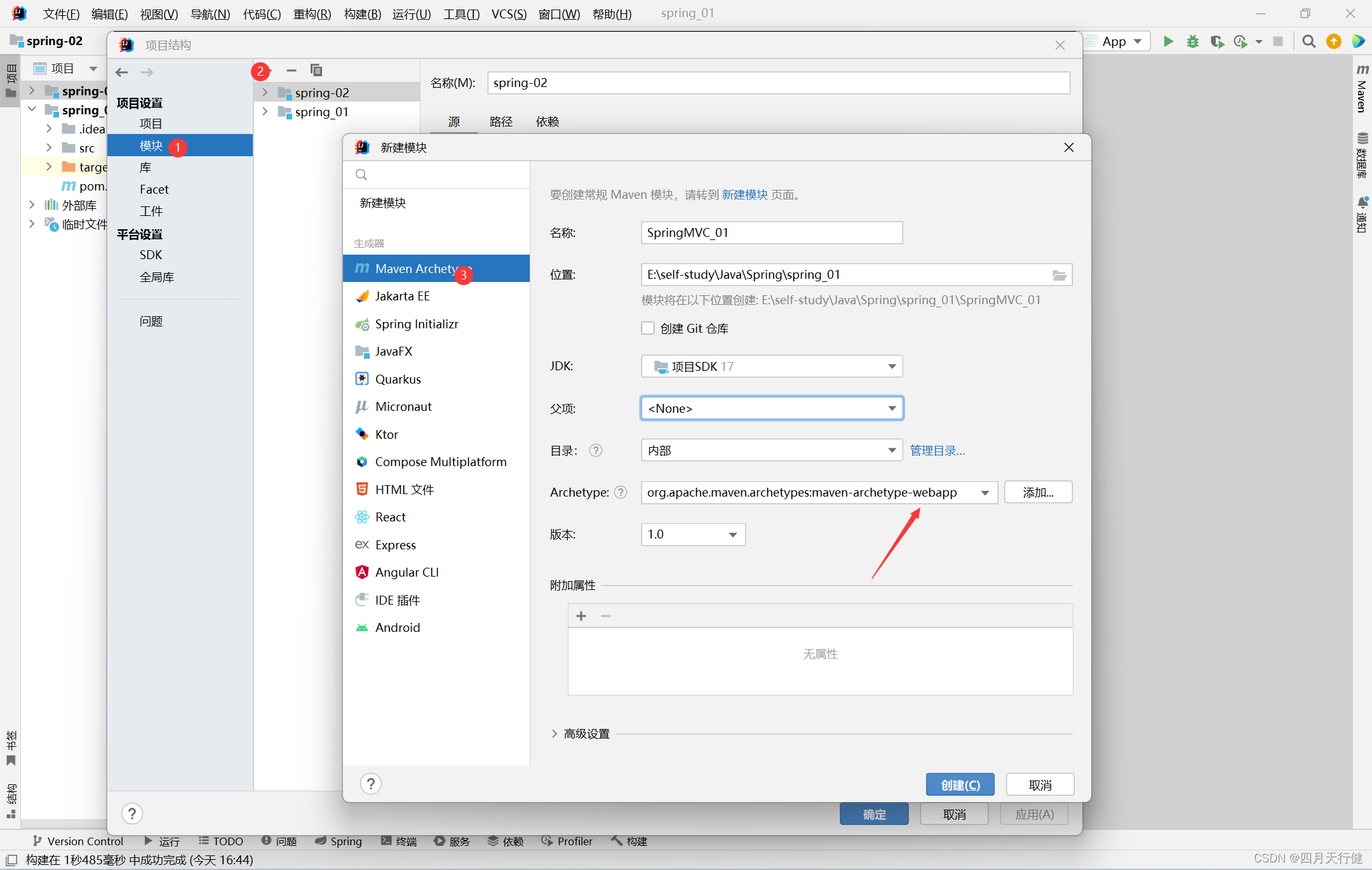Click the green Run button in toolbar
Viewport: 1372px width, 870px height.
[1168, 41]
